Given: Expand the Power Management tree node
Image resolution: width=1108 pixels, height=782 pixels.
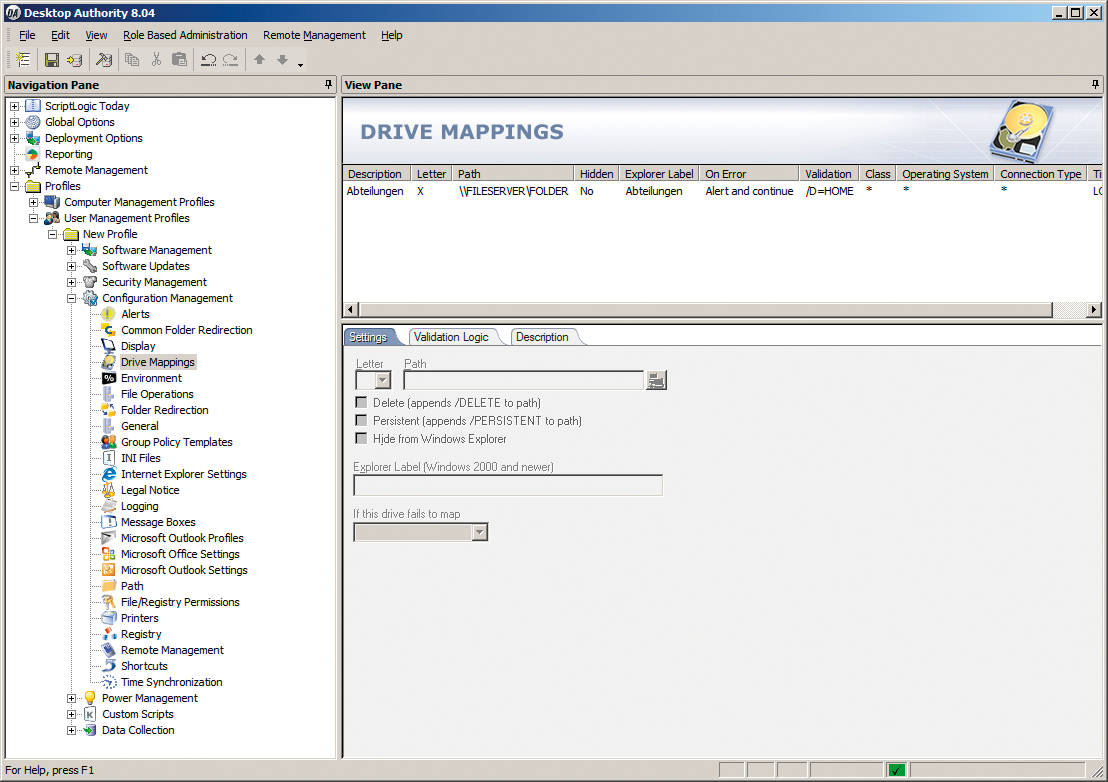Looking at the screenshot, I should tap(70, 697).
